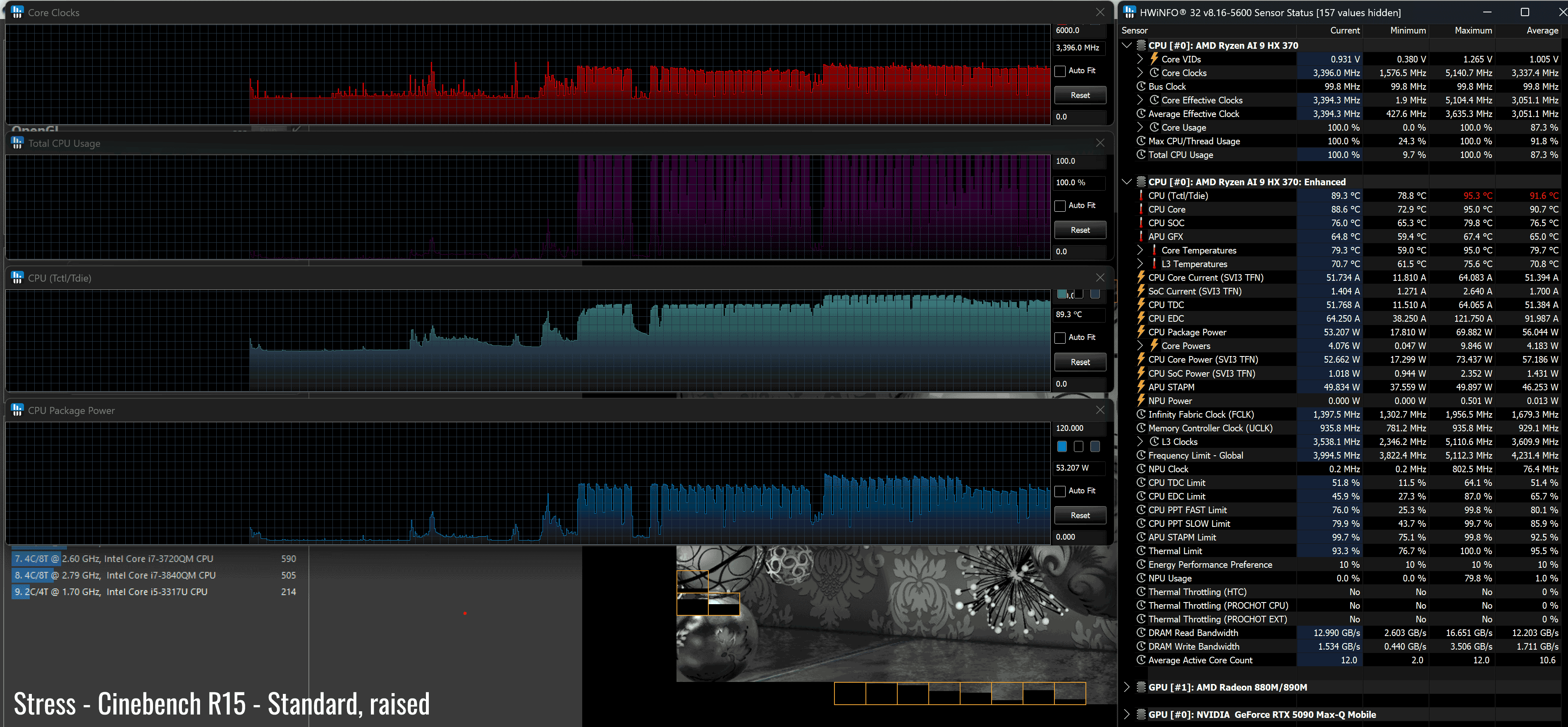1568x727 pixels.
Task: Expand the AMD Radeon 880M/890M GPU section
Action: [x=1127, y=687]
